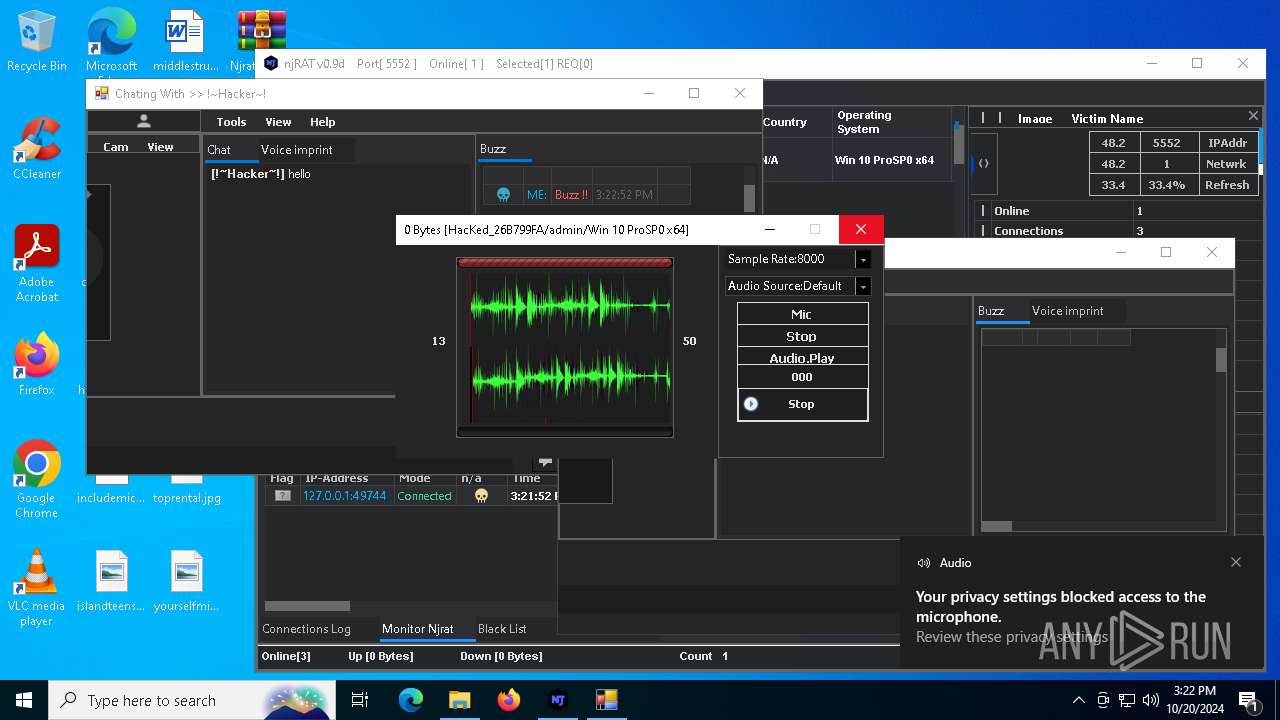1280x720 pixels.
Task: Switch to the Black List tab
Action: pyautogui.click(x=502, y=629)
